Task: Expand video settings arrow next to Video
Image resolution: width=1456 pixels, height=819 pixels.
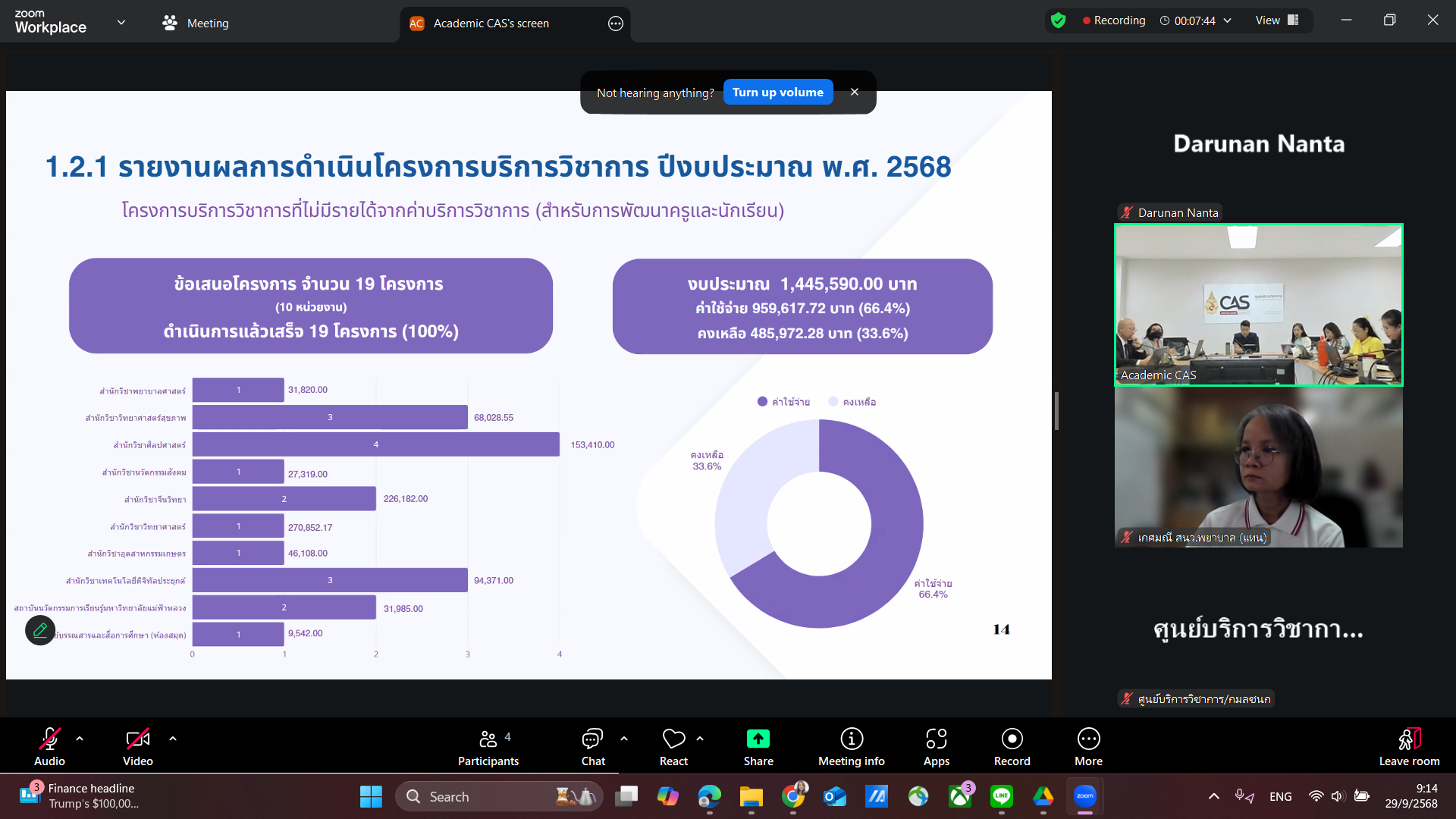Action: (x=173, y=738)
